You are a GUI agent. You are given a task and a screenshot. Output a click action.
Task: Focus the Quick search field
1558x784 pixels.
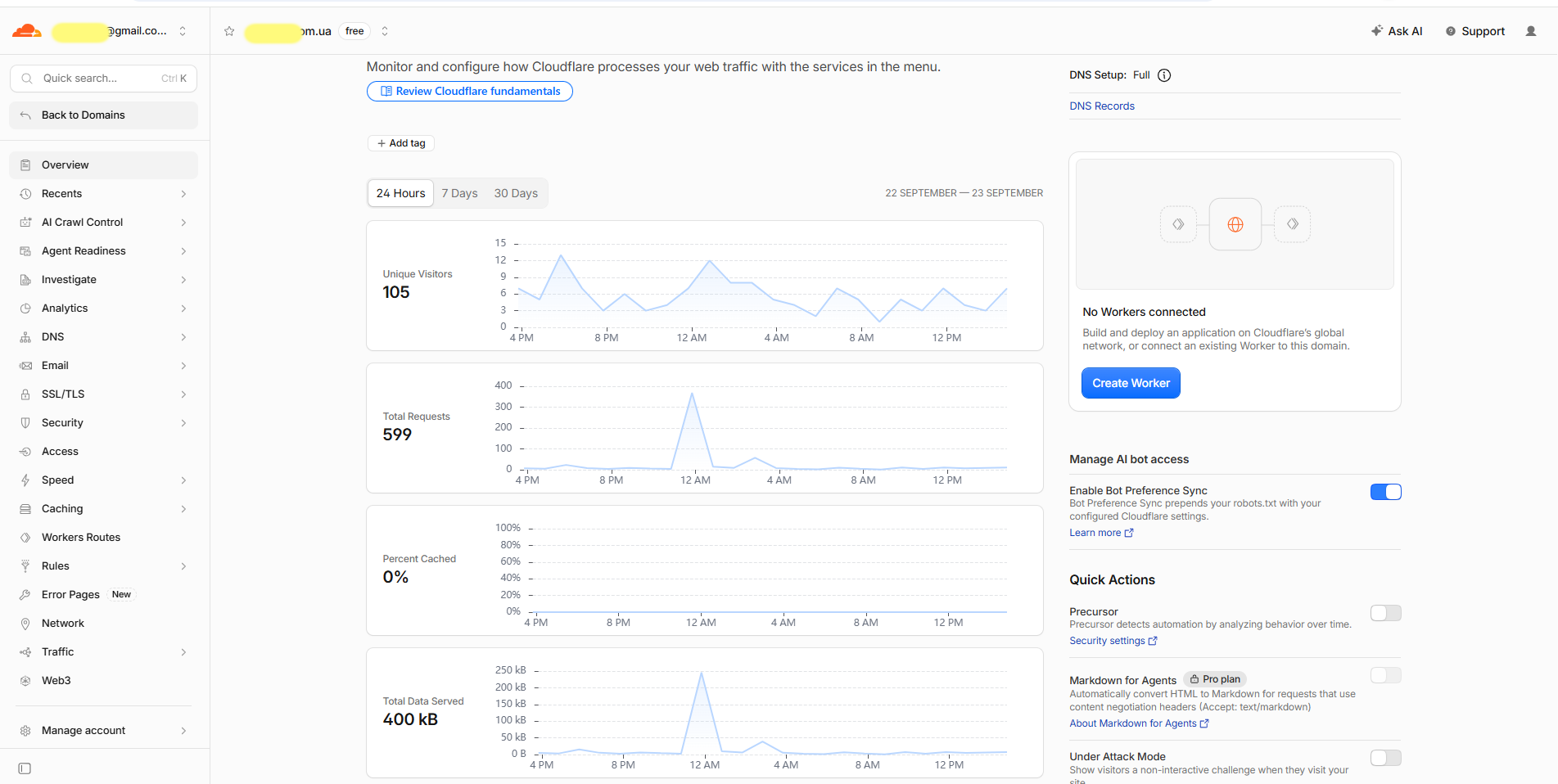point(103,79)
